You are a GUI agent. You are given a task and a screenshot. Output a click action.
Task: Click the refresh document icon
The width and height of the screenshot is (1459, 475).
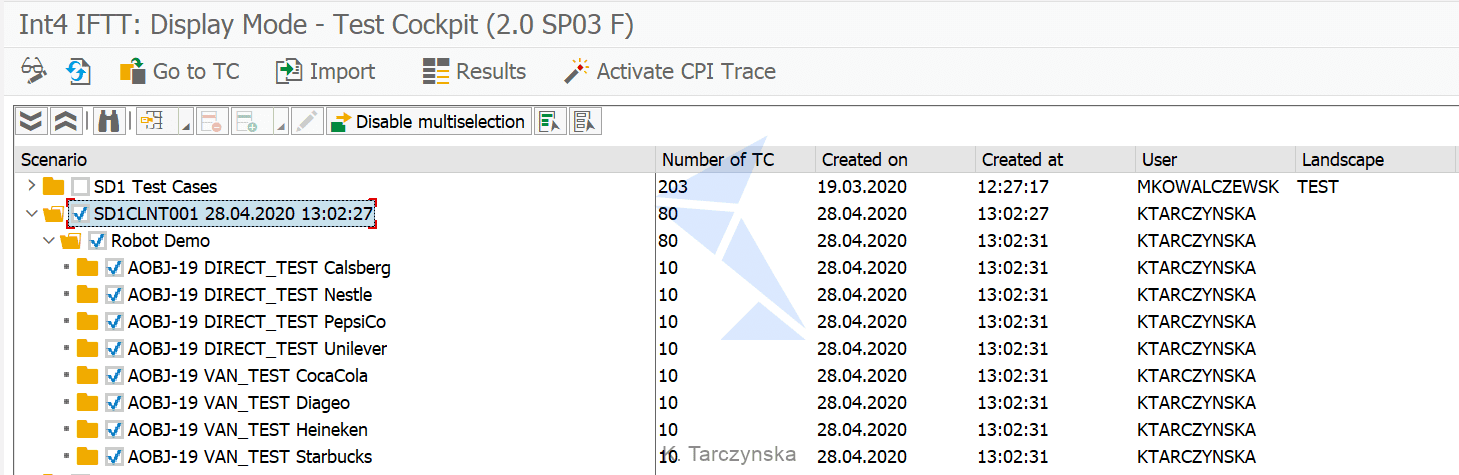(78, 71)
